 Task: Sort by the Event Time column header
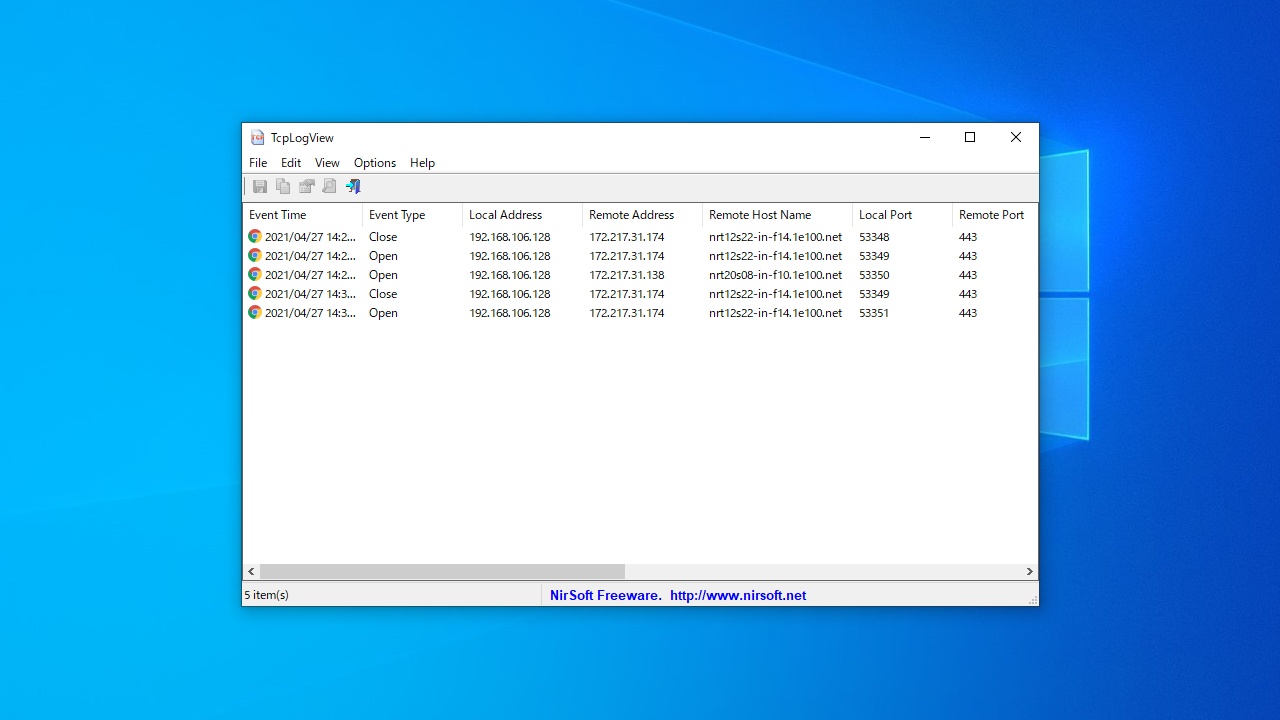coord(303,215)
